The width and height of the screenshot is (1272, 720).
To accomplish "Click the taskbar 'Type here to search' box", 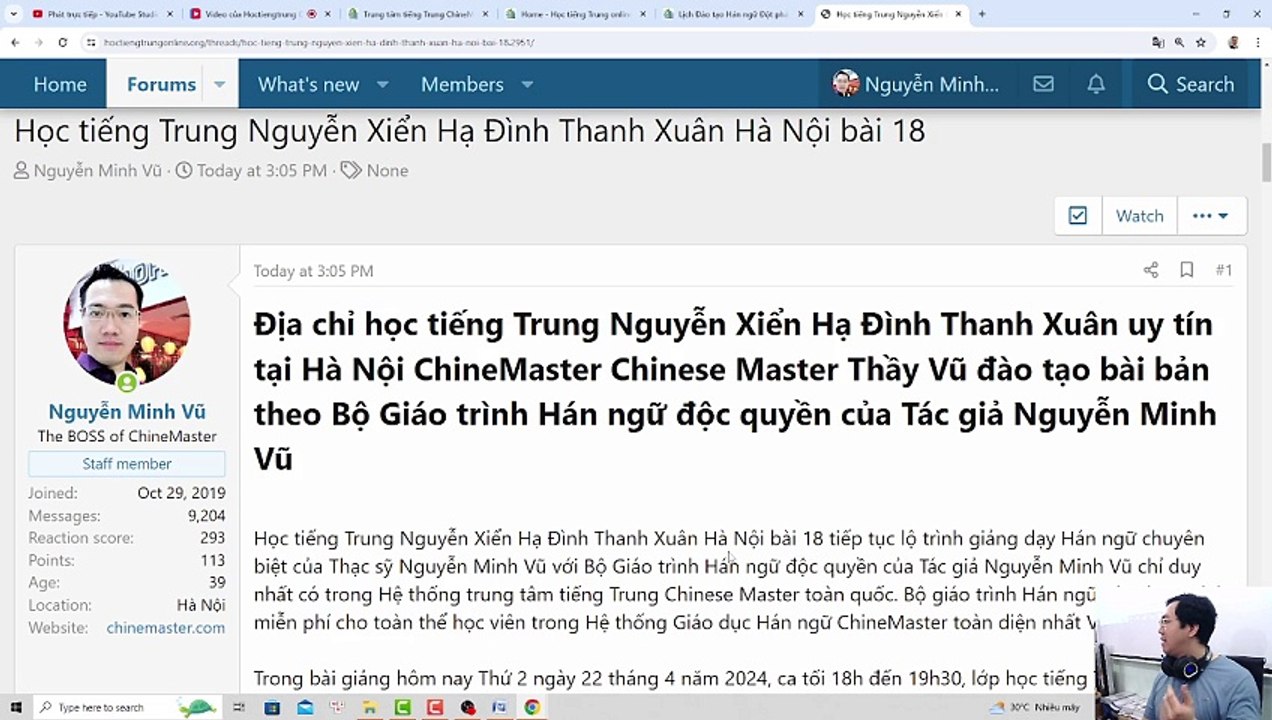I will coord(125,707).
